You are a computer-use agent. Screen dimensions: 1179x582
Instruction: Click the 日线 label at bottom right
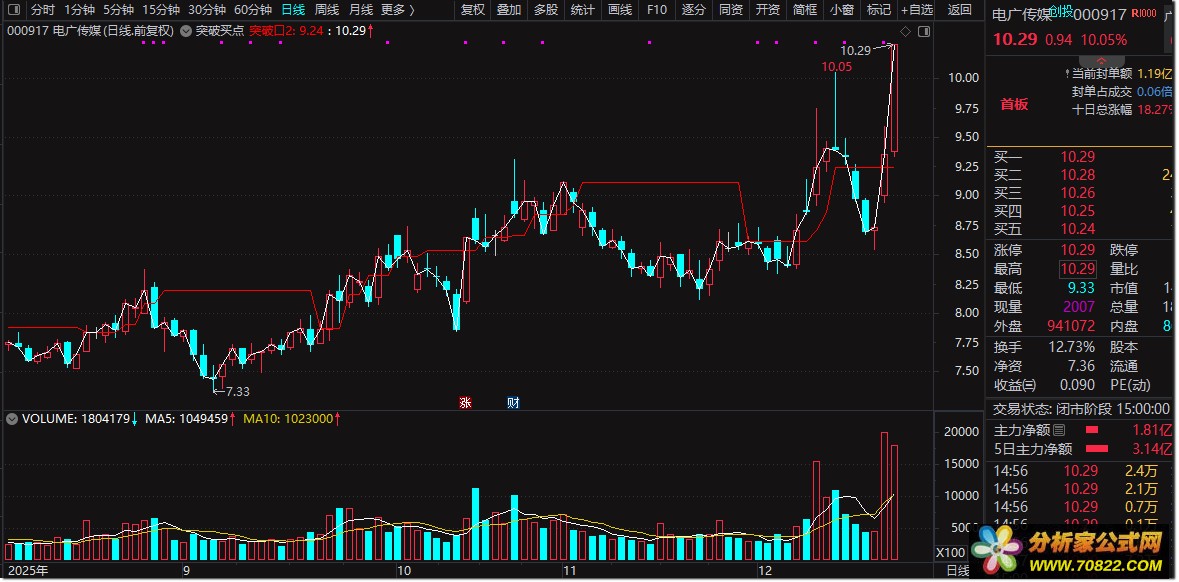tap(958, 571)
